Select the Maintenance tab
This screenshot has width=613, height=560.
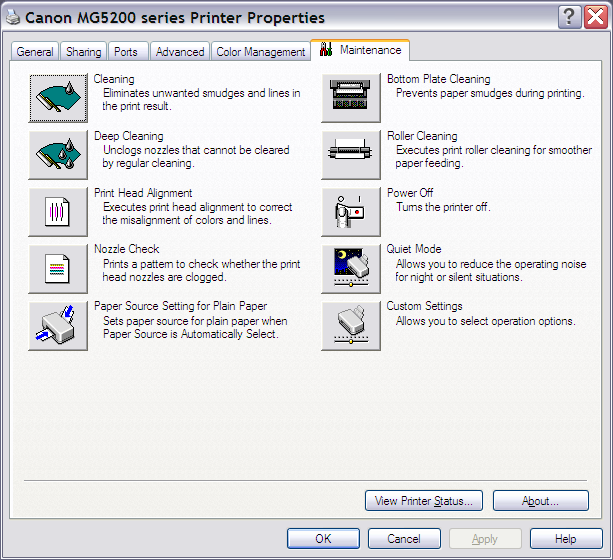[360, 50]
